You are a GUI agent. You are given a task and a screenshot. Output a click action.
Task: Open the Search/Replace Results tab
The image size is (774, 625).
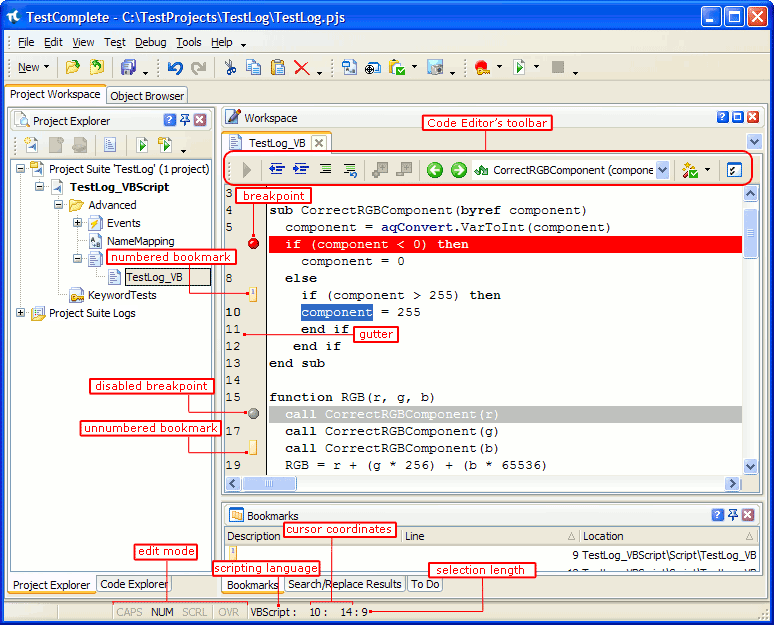pos(345,584)
